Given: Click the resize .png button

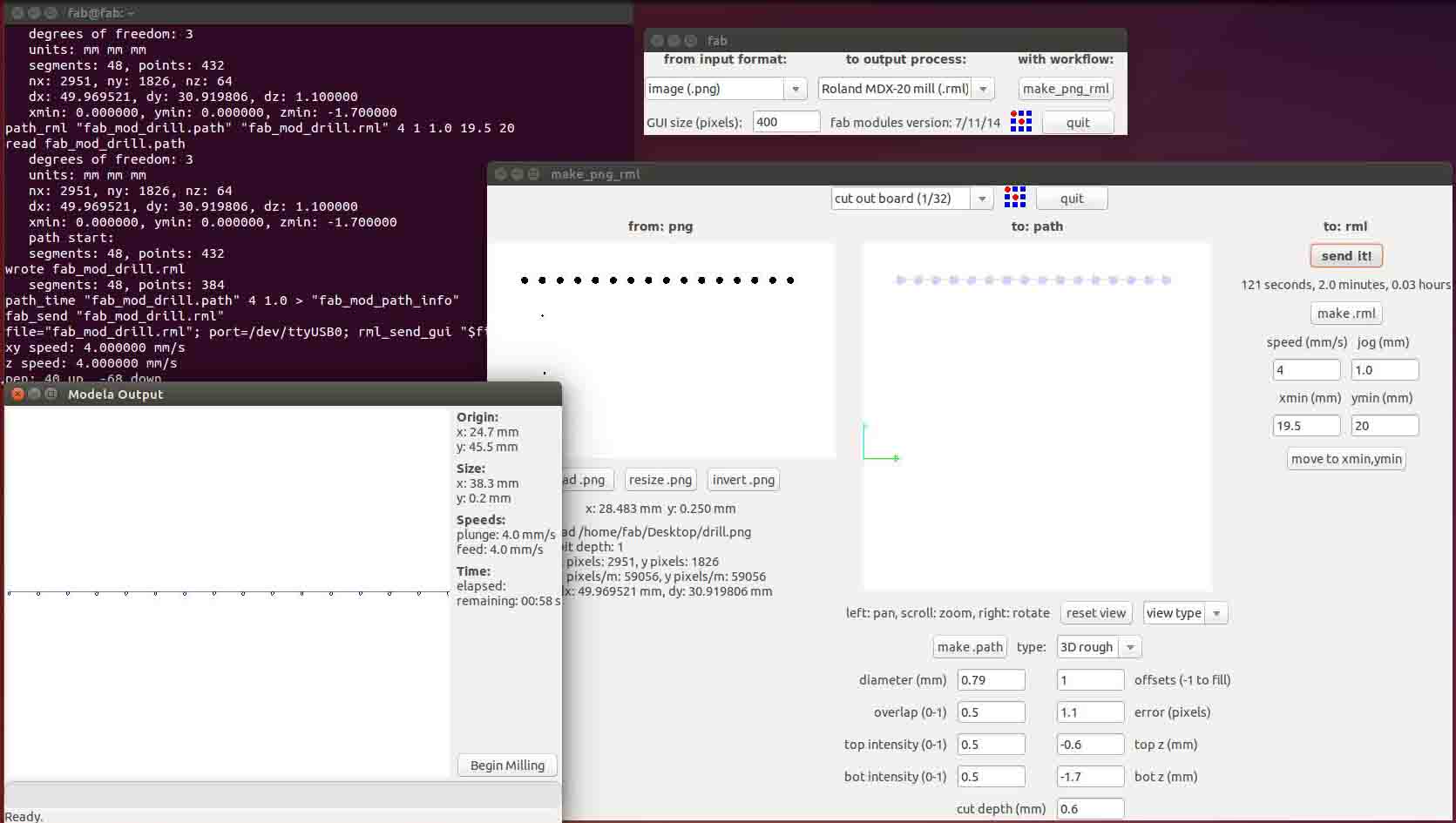Looking at the screenshot, I should click(x=660, y=480).
